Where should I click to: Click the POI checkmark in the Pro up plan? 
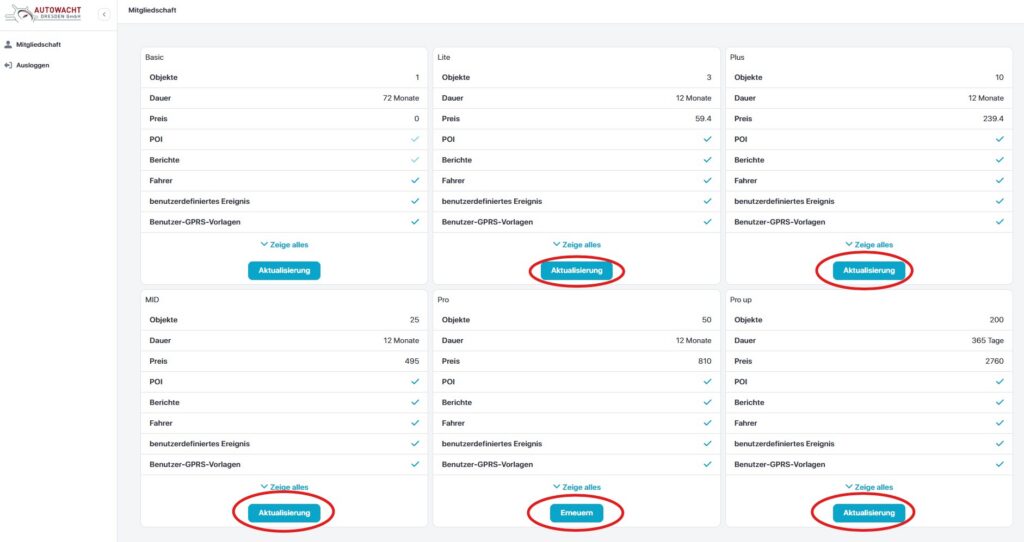[999, 381]
